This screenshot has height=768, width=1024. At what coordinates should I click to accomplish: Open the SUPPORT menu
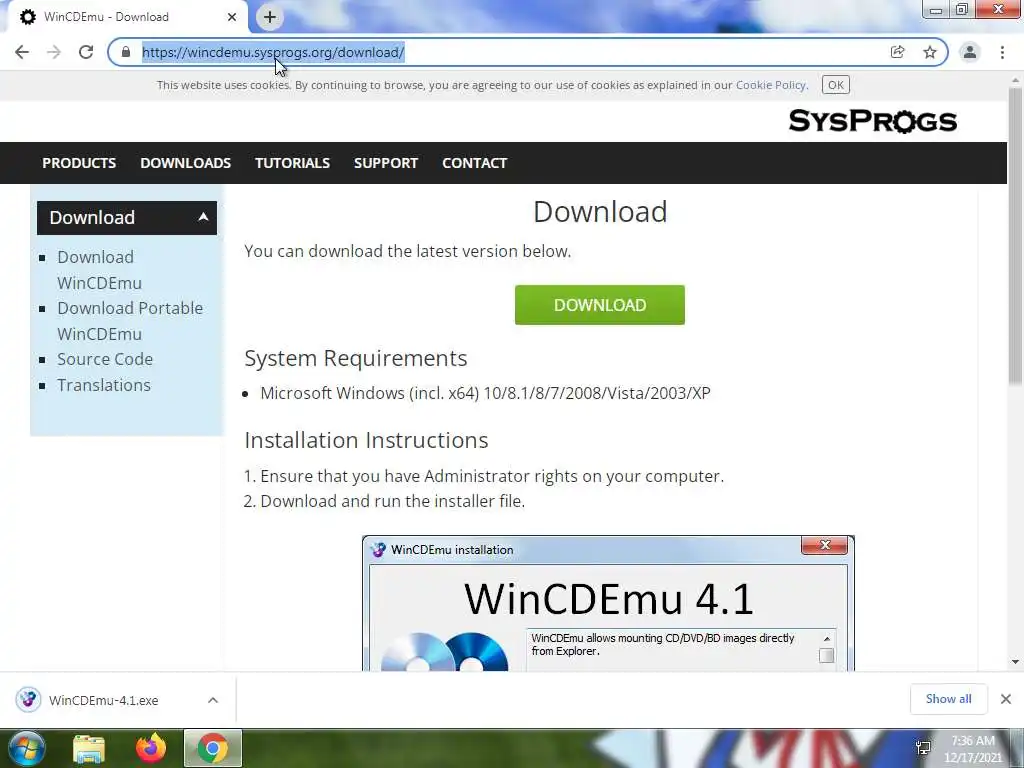(x=386, y=163)
